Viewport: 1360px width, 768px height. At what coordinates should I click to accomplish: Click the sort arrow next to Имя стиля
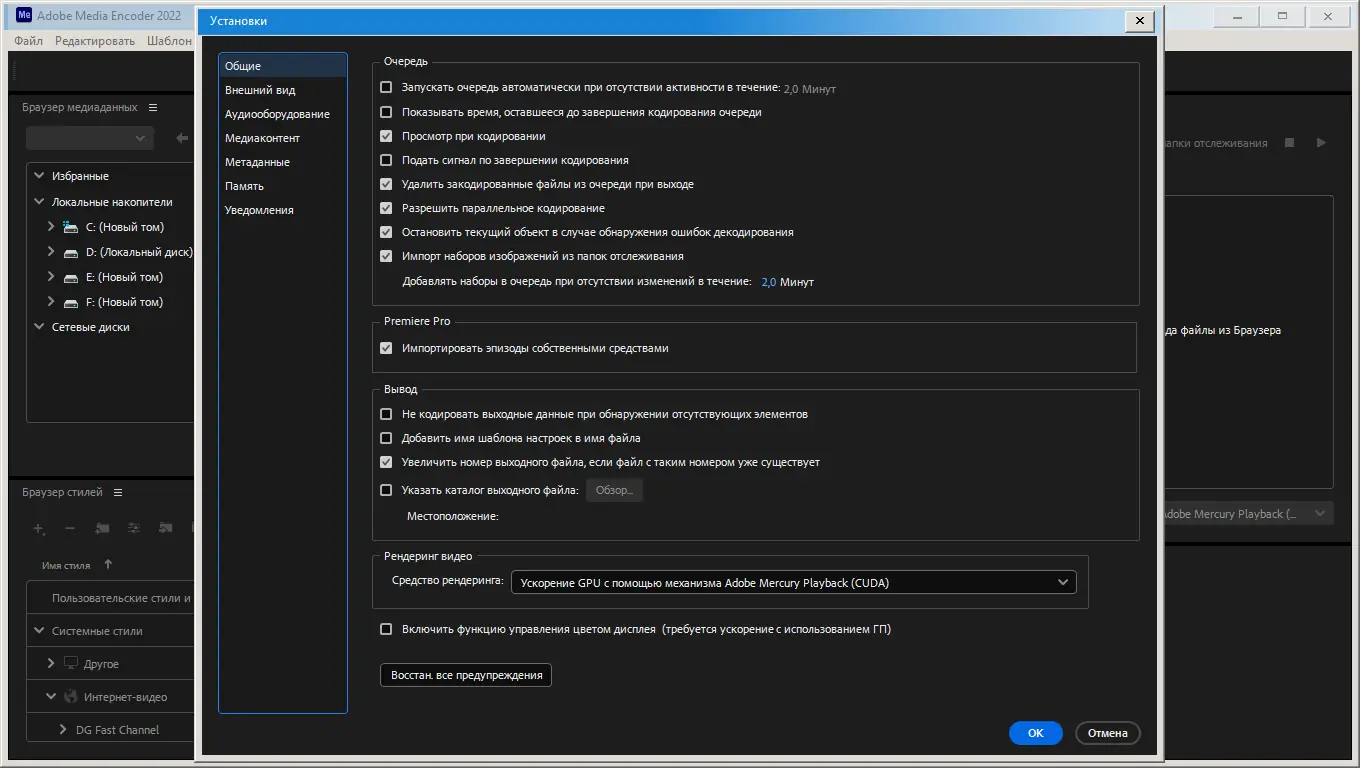coord(108,565)
